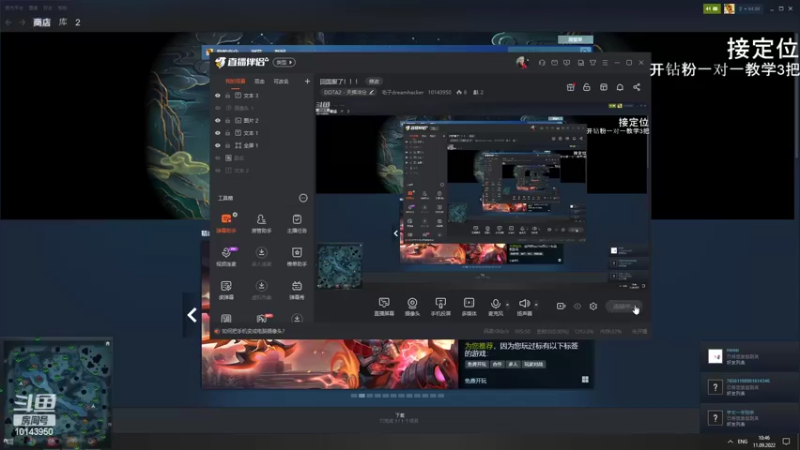Switch to second scene tab
Image resolution: width=800 pixels, height=450 pixels.
point(260,81)
